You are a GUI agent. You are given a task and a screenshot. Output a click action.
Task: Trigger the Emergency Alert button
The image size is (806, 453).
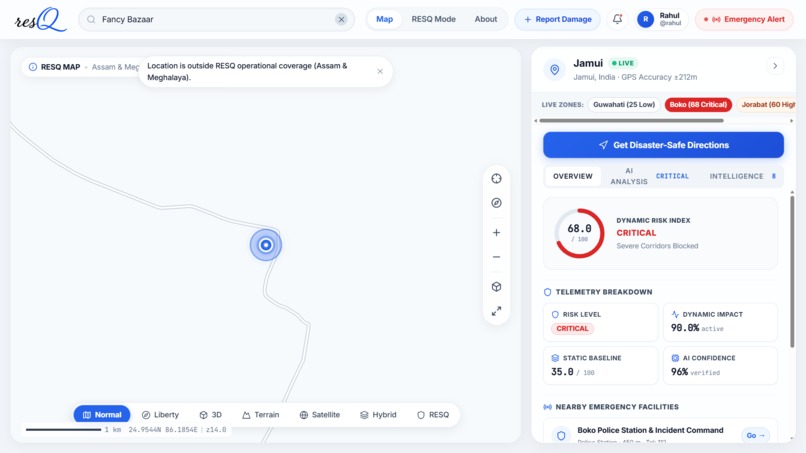(x=744, y=19)
